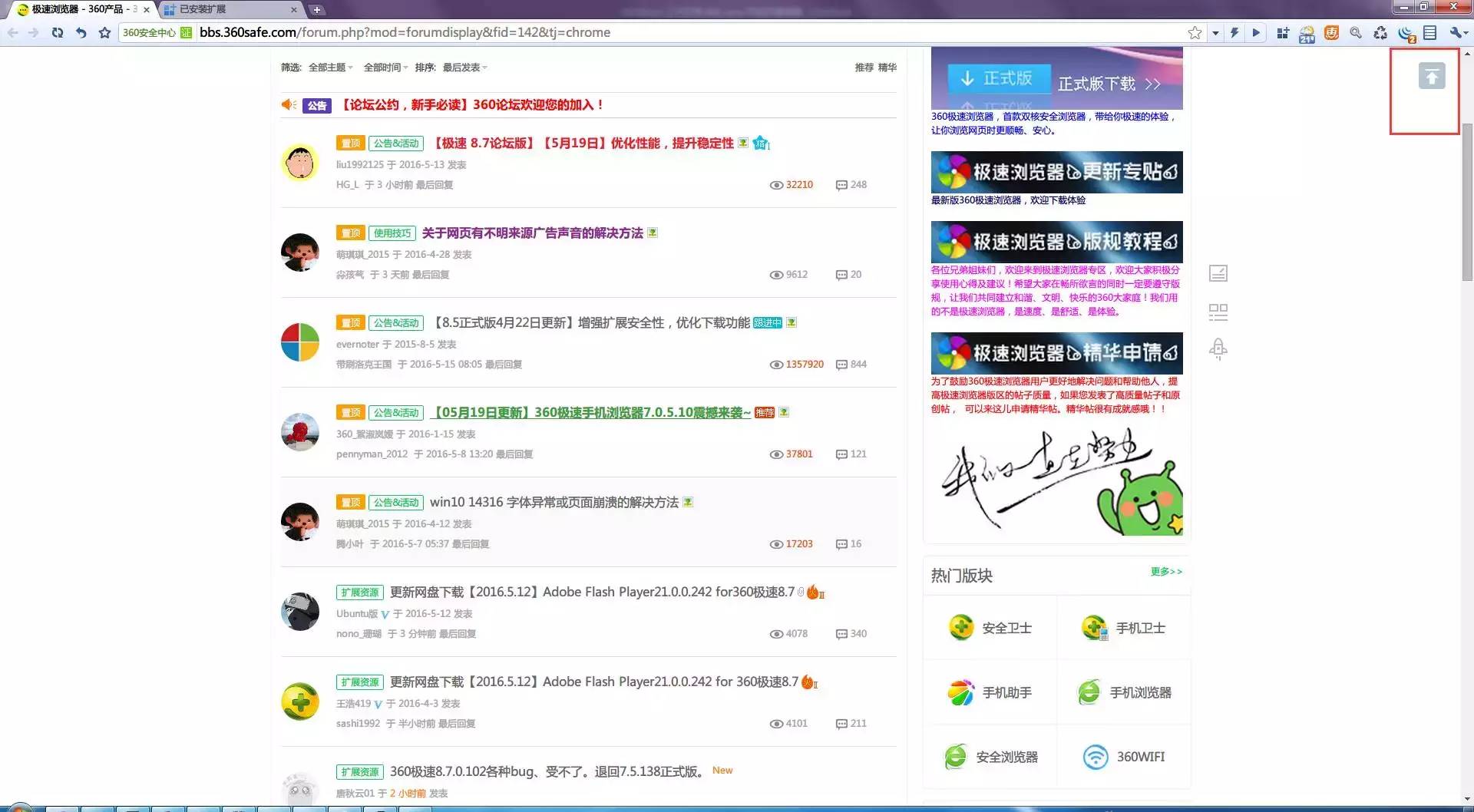1474x812 pixels.
Task: Click the rocket side icon
Action: tap(1218, 350)
